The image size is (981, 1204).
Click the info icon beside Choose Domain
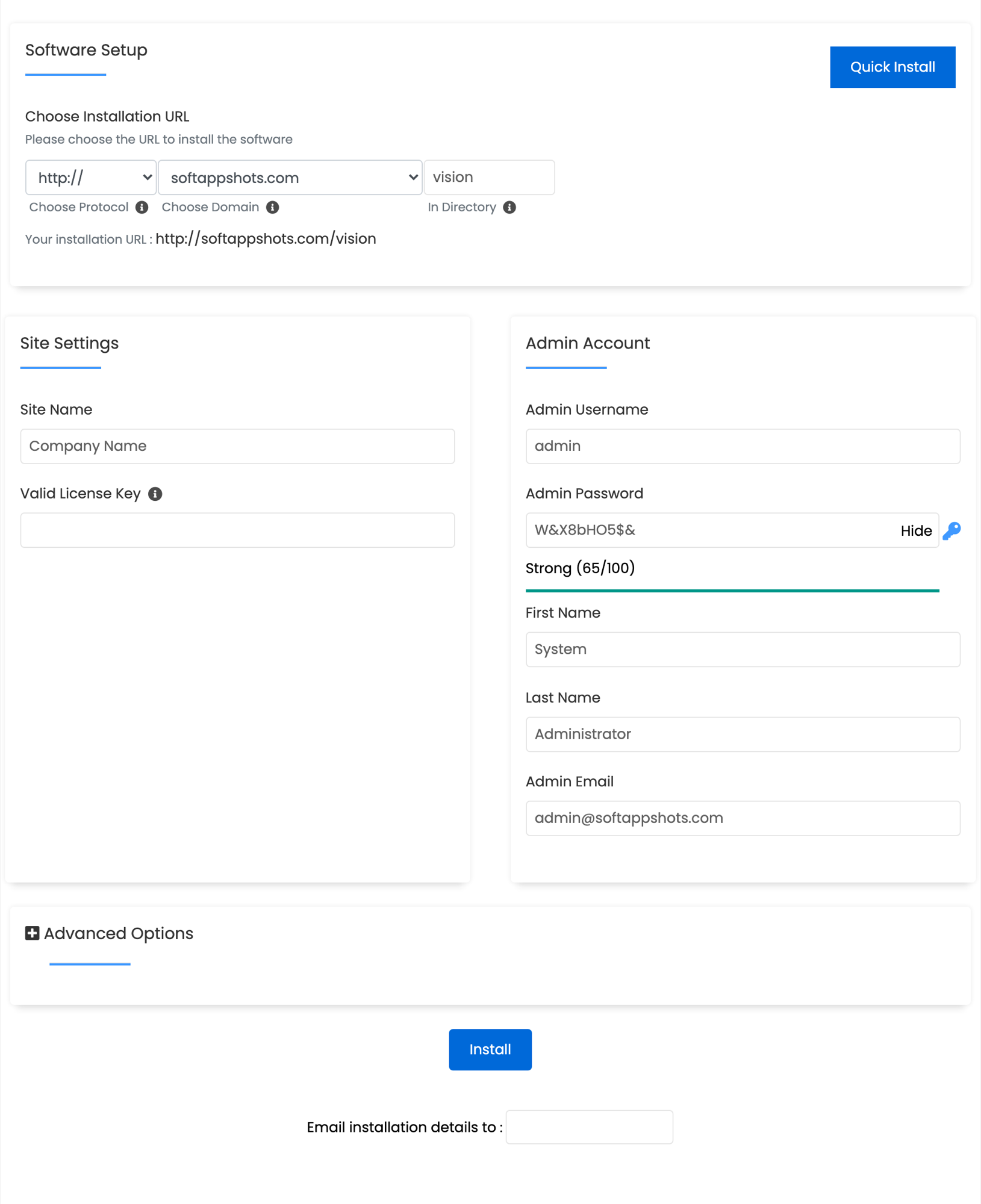[273, 207]
